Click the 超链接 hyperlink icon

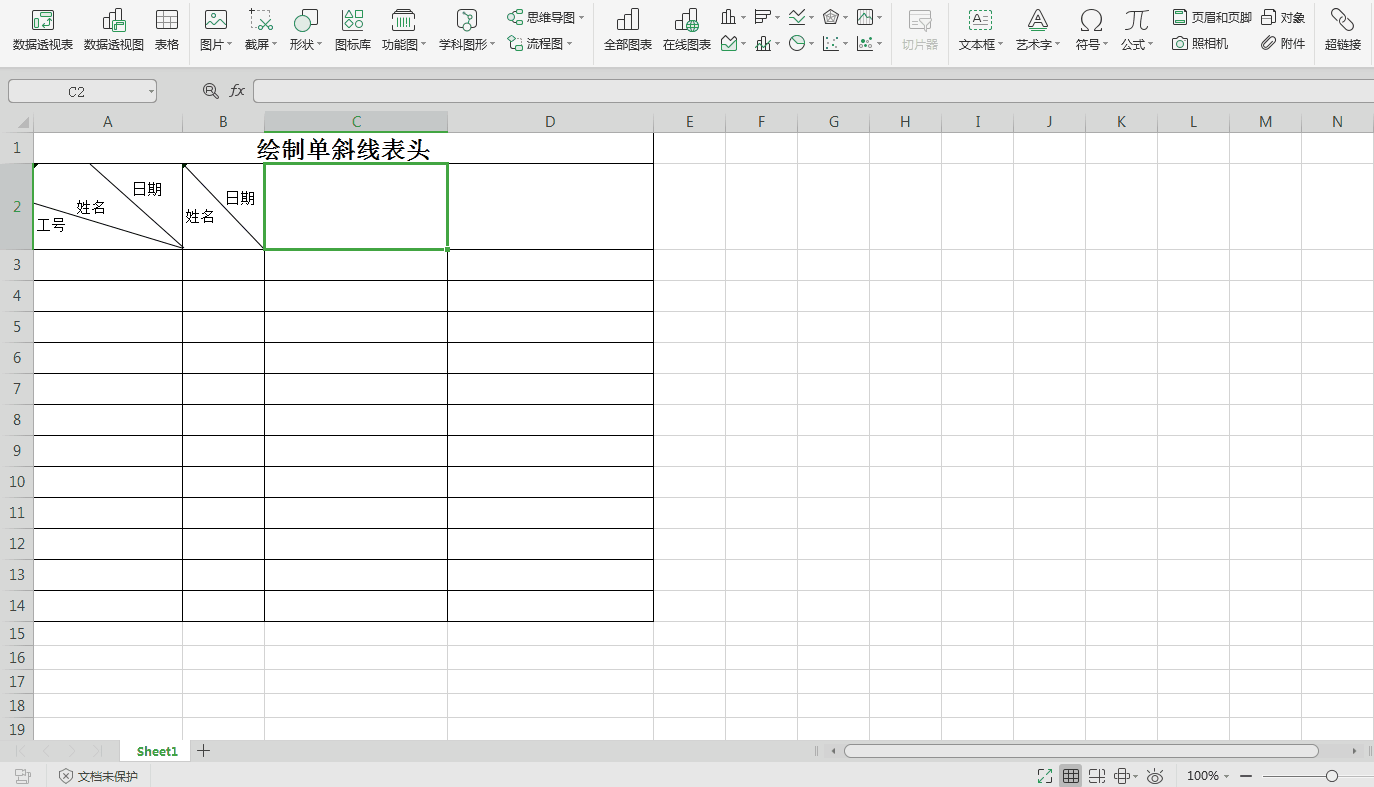1342,30
